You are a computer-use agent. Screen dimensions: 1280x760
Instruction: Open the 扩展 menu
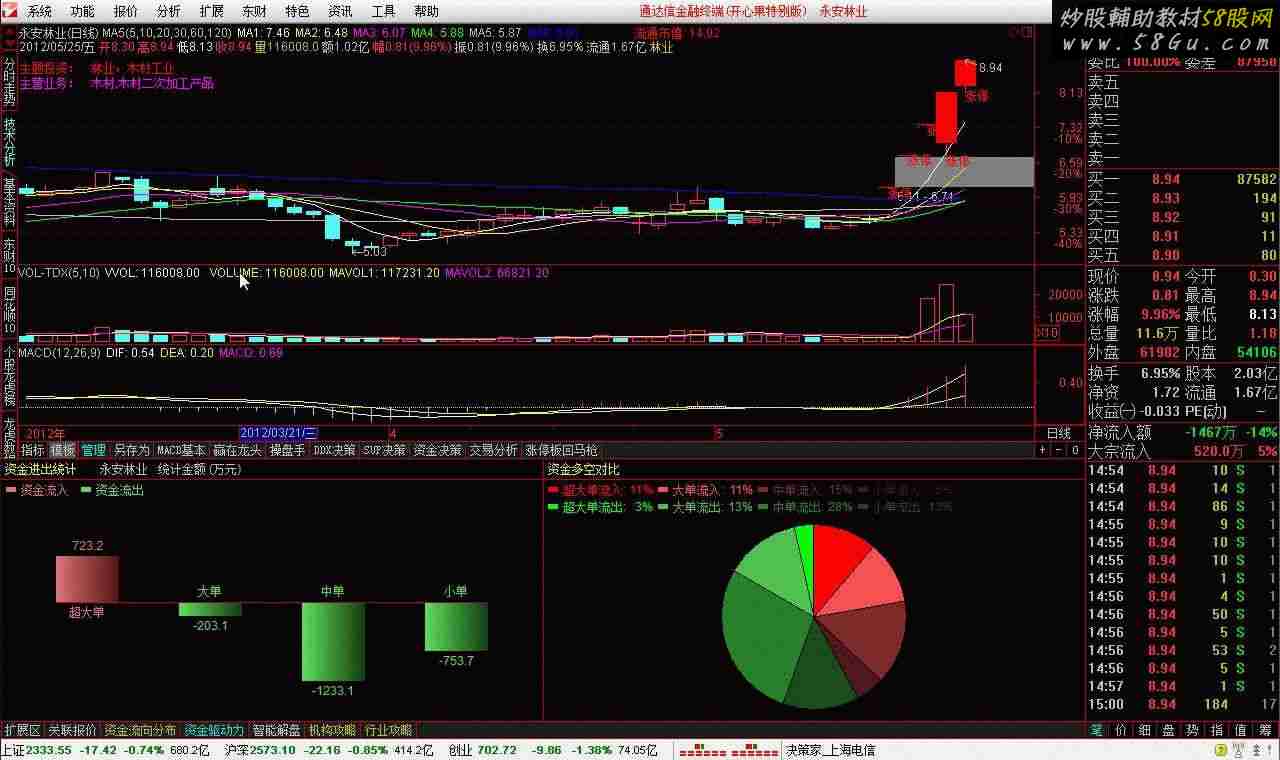click(211, 11)
